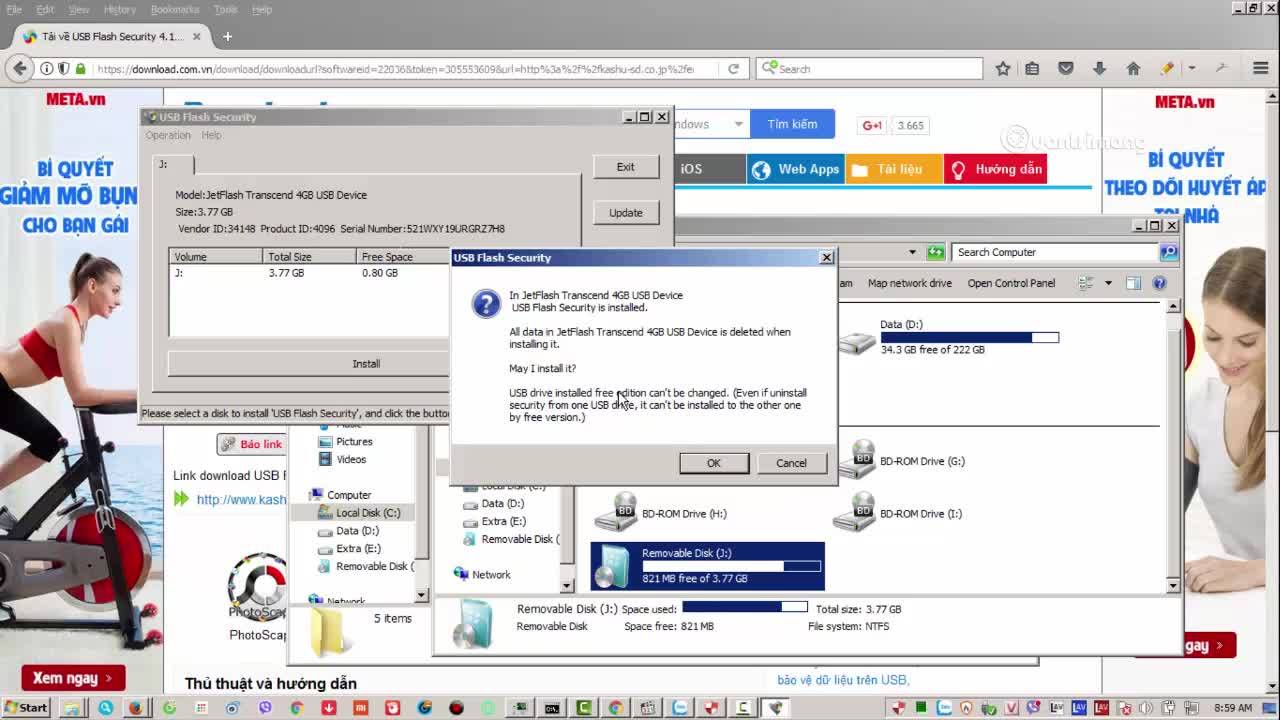Viewport: 1280px width, 720px height.
Task: Select BD-ROM Drive (H:) in Explorer
Action: click(x=660, y=513)
